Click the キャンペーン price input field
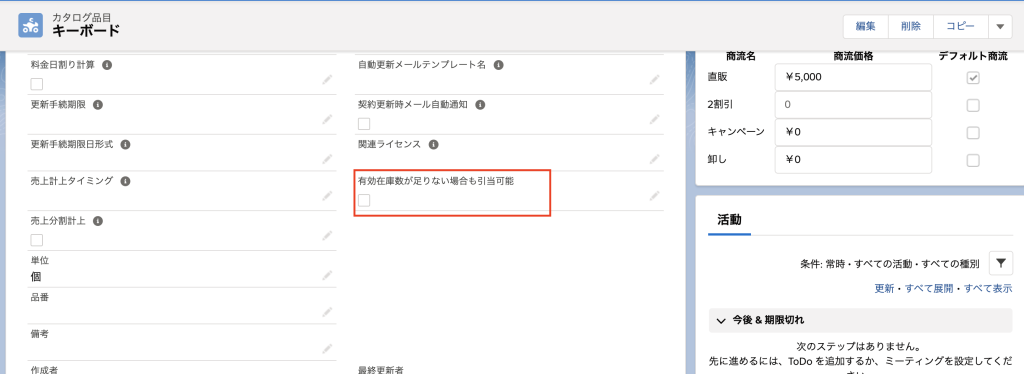 point(853,132)
